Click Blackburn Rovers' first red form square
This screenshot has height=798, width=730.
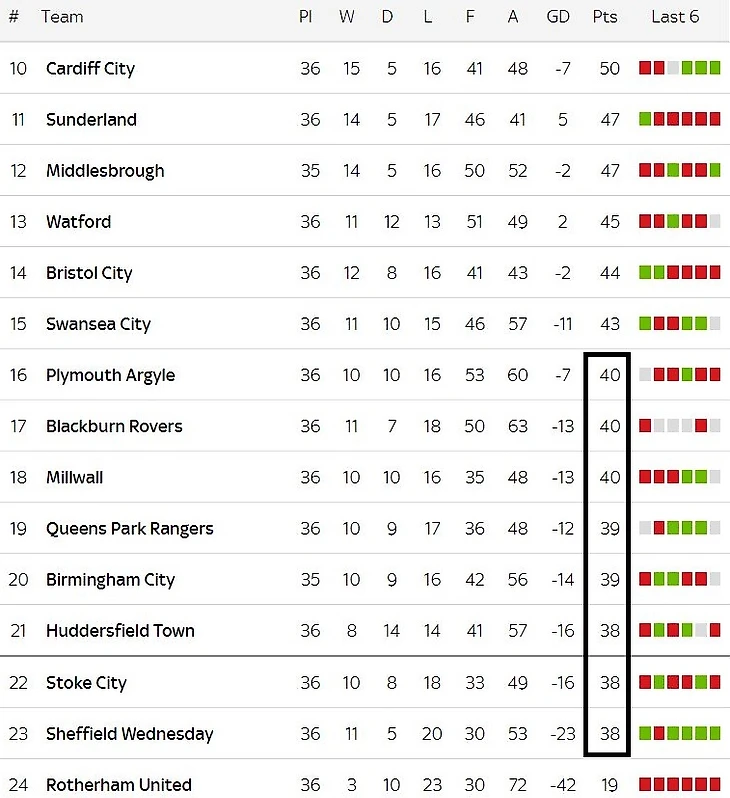[x=645, y=426]
